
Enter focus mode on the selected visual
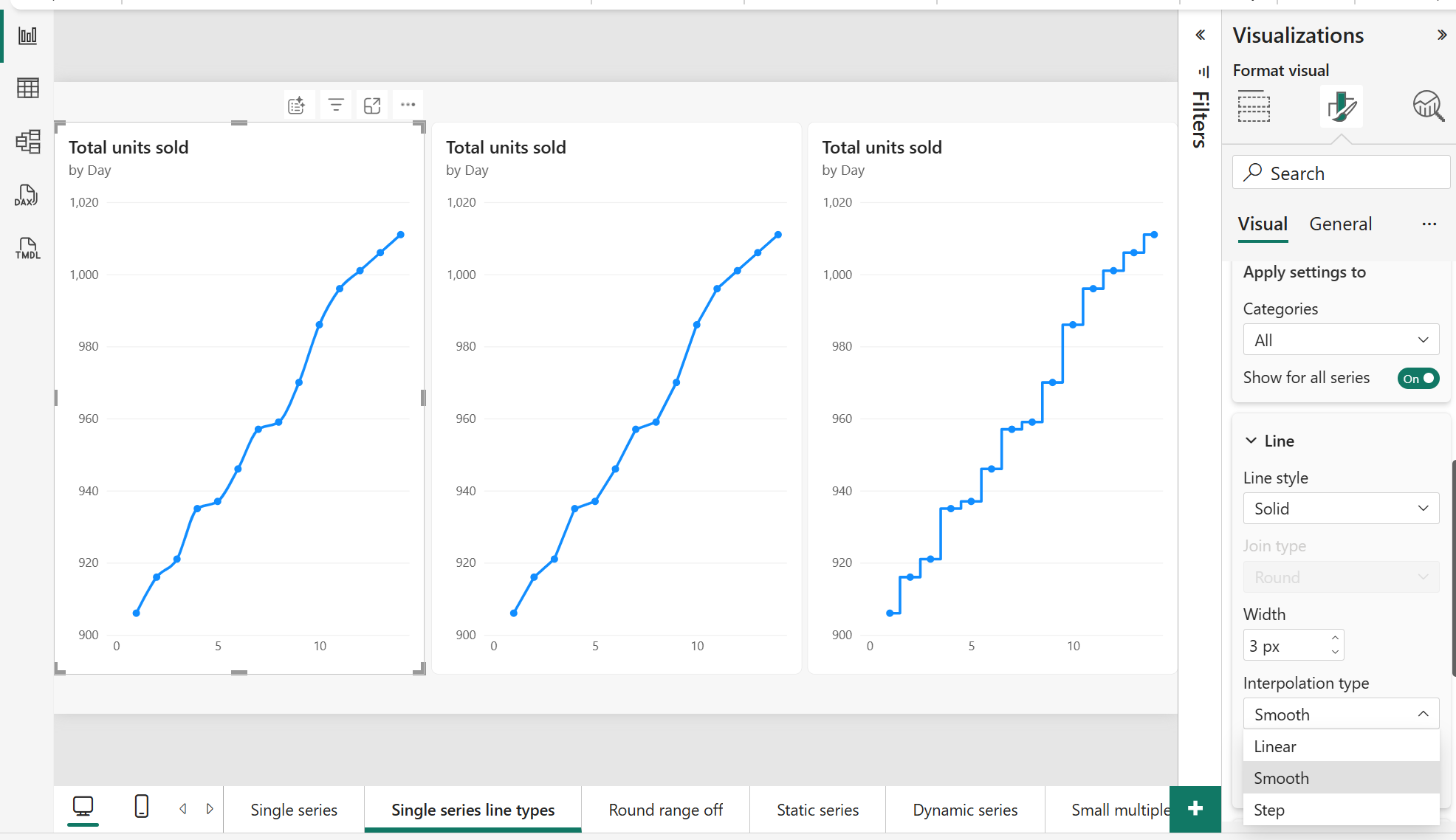point(372,105)
